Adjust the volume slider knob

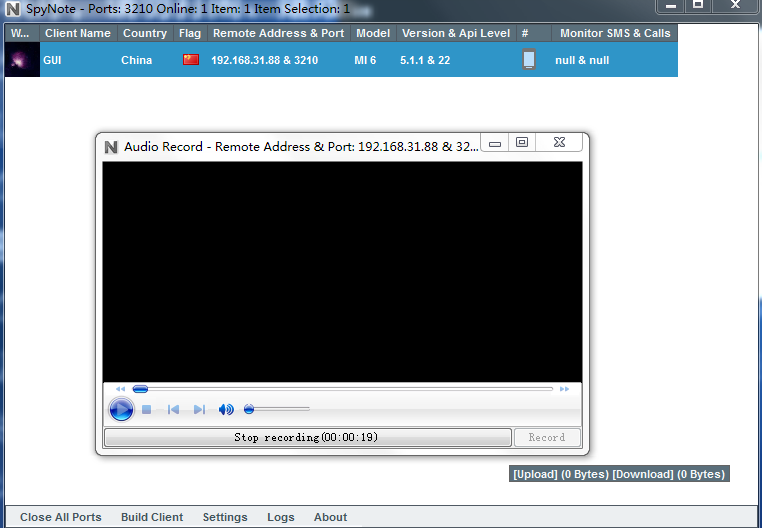[x=249, y=409]
